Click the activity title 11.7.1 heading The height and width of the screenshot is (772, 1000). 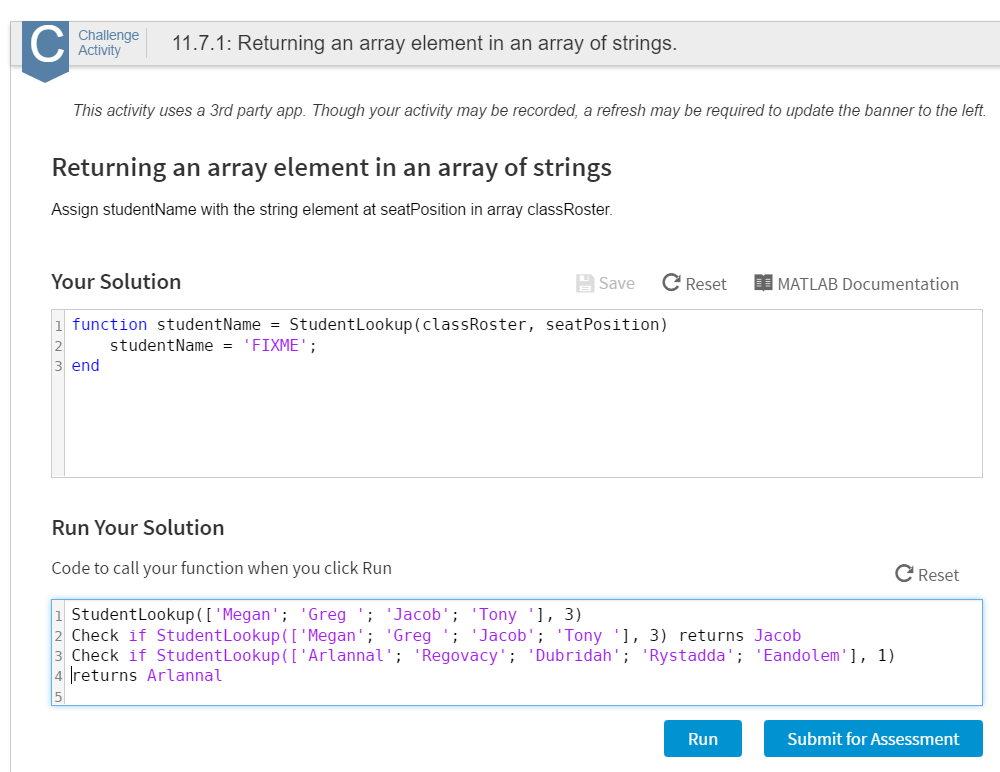point(352,43)
